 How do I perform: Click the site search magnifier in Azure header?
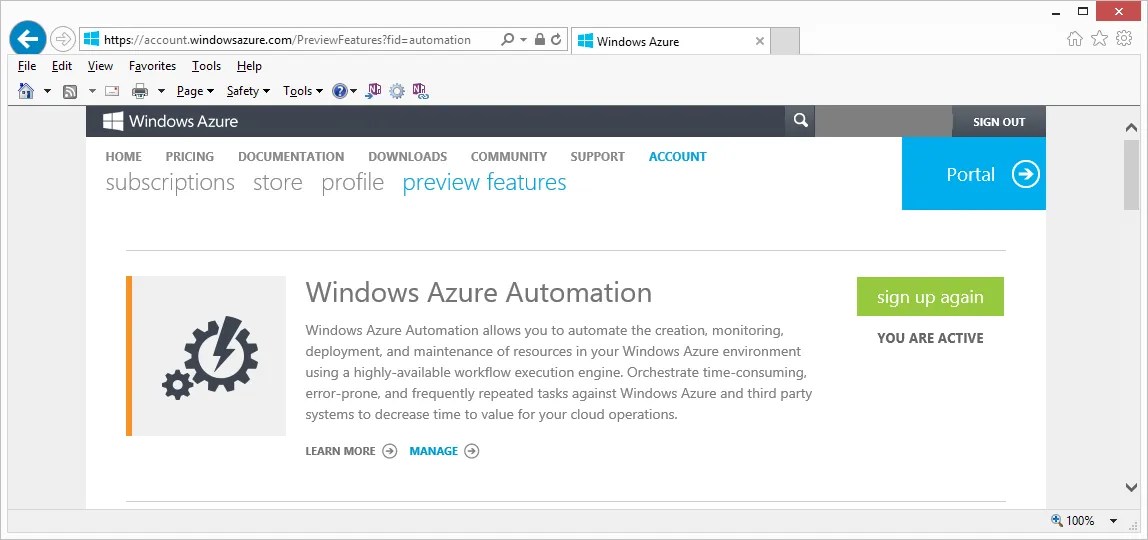(x=800, y=121)
